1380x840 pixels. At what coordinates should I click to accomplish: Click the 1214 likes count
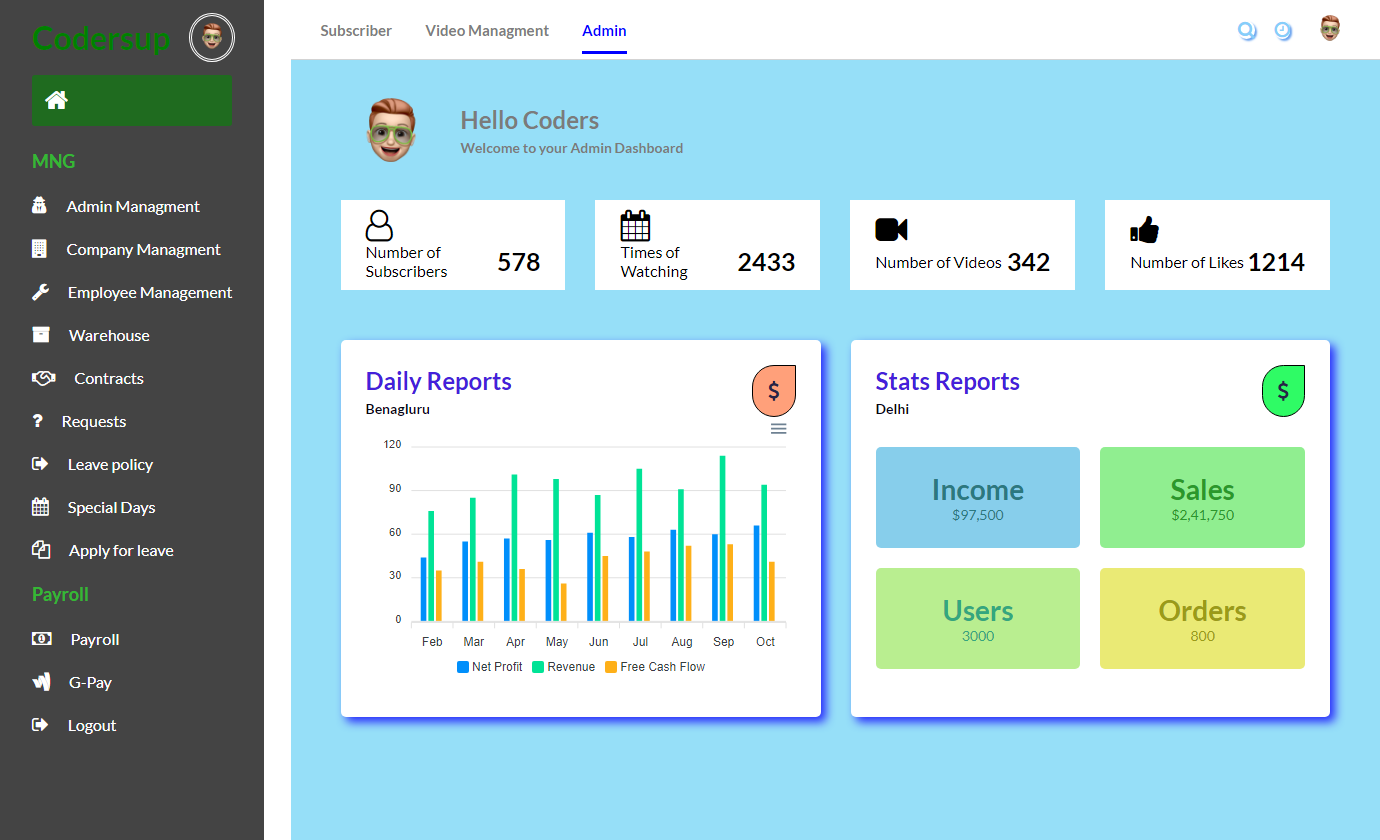pos(1276,262)
